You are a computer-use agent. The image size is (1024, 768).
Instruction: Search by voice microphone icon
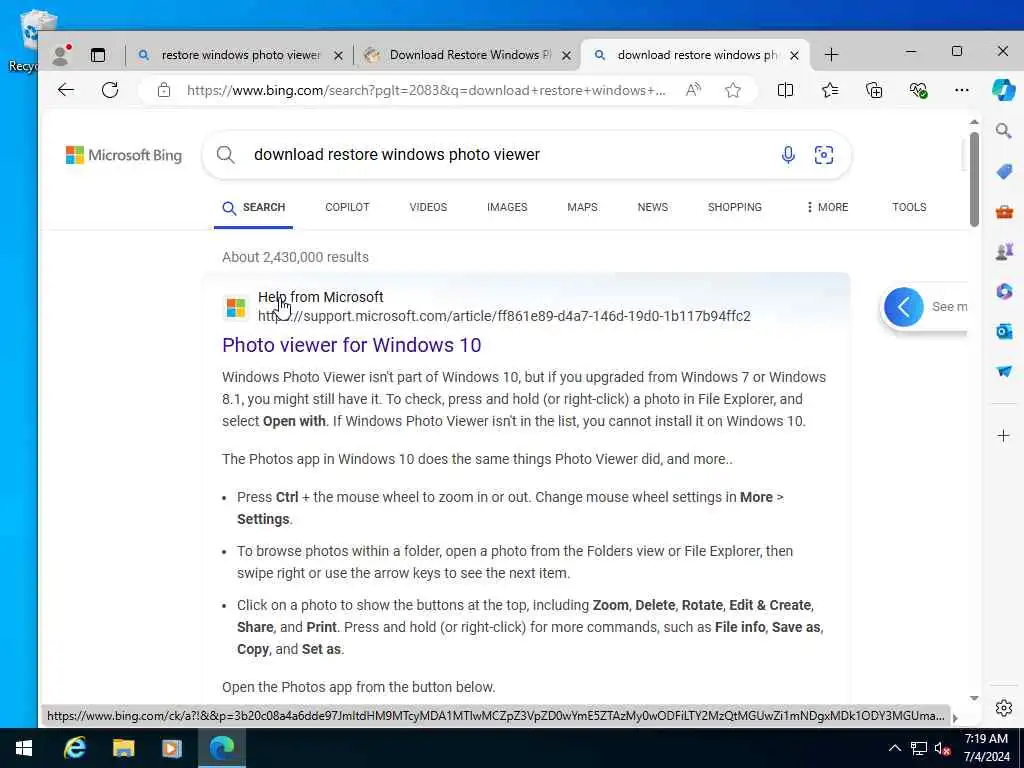[x=788, y=155]
